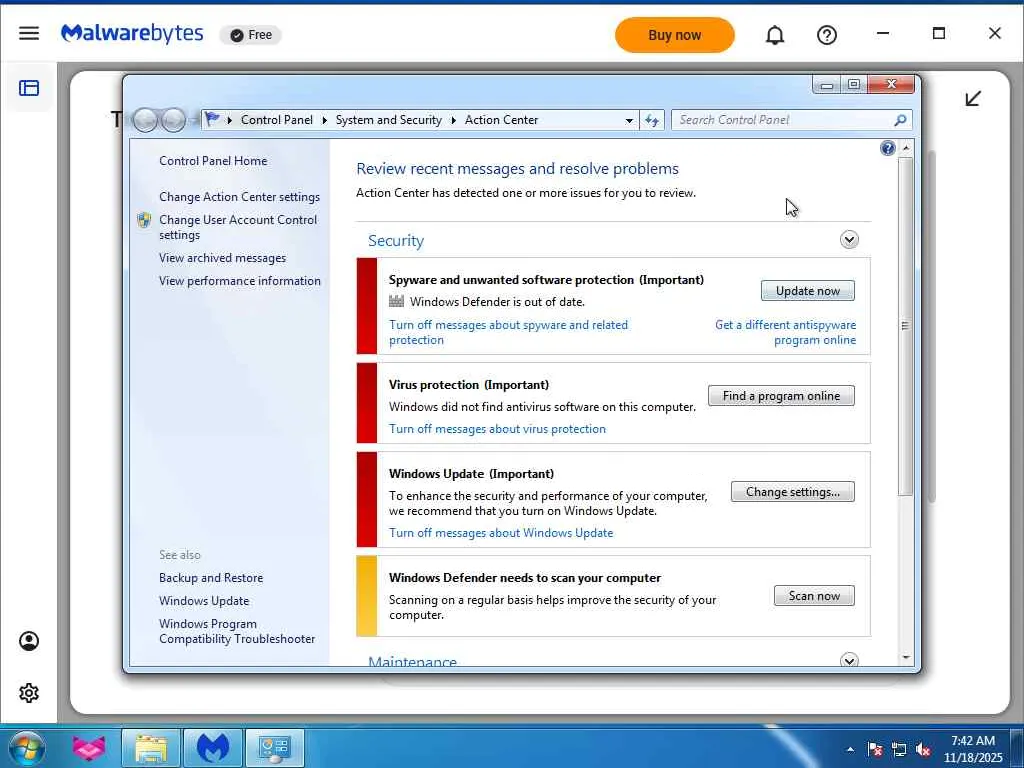Click the muted volume tray icon
1024x768 pixels.
(x=923, y=749)
